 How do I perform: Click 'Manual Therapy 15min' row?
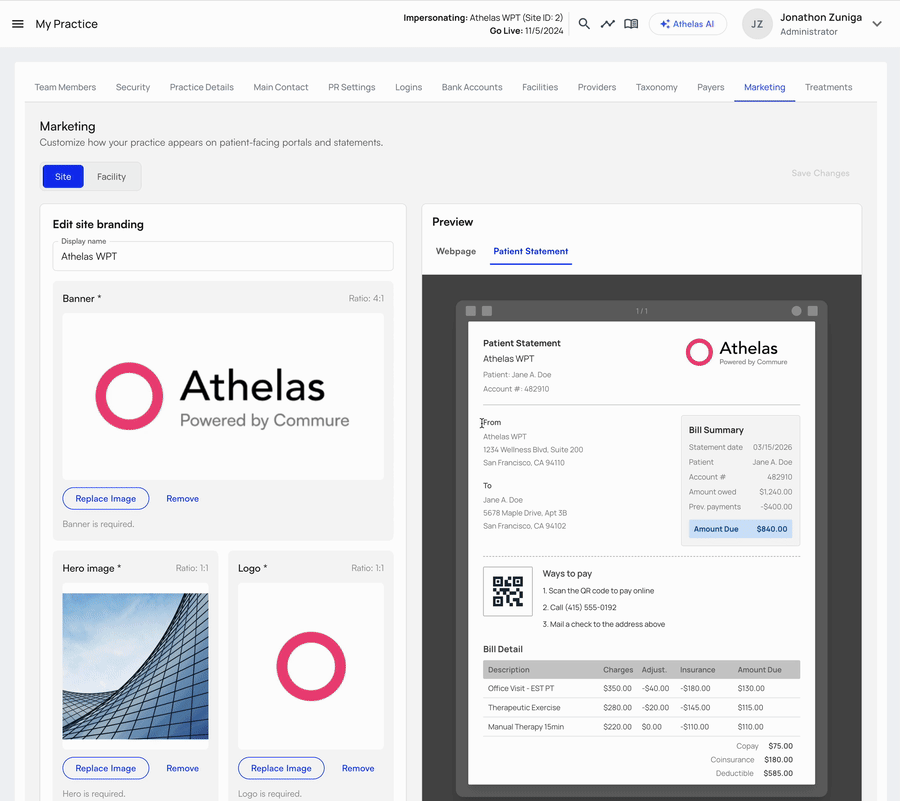(x=642, y=727)
